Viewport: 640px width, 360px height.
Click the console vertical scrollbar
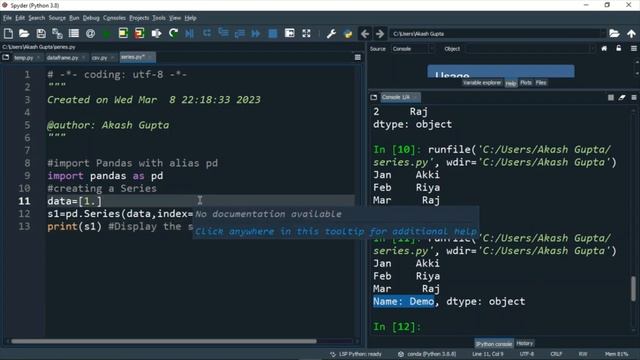point(633,288)
